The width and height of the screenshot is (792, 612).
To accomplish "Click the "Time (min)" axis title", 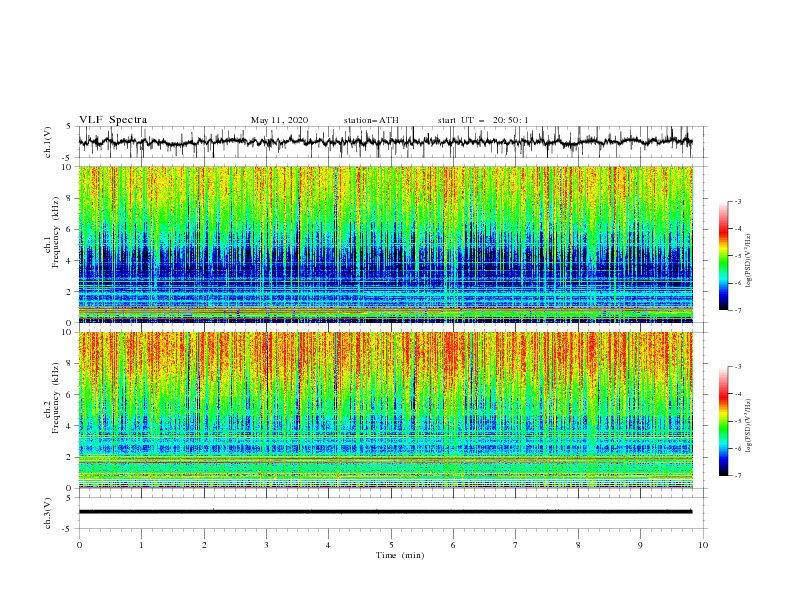I will coord(400,555).
